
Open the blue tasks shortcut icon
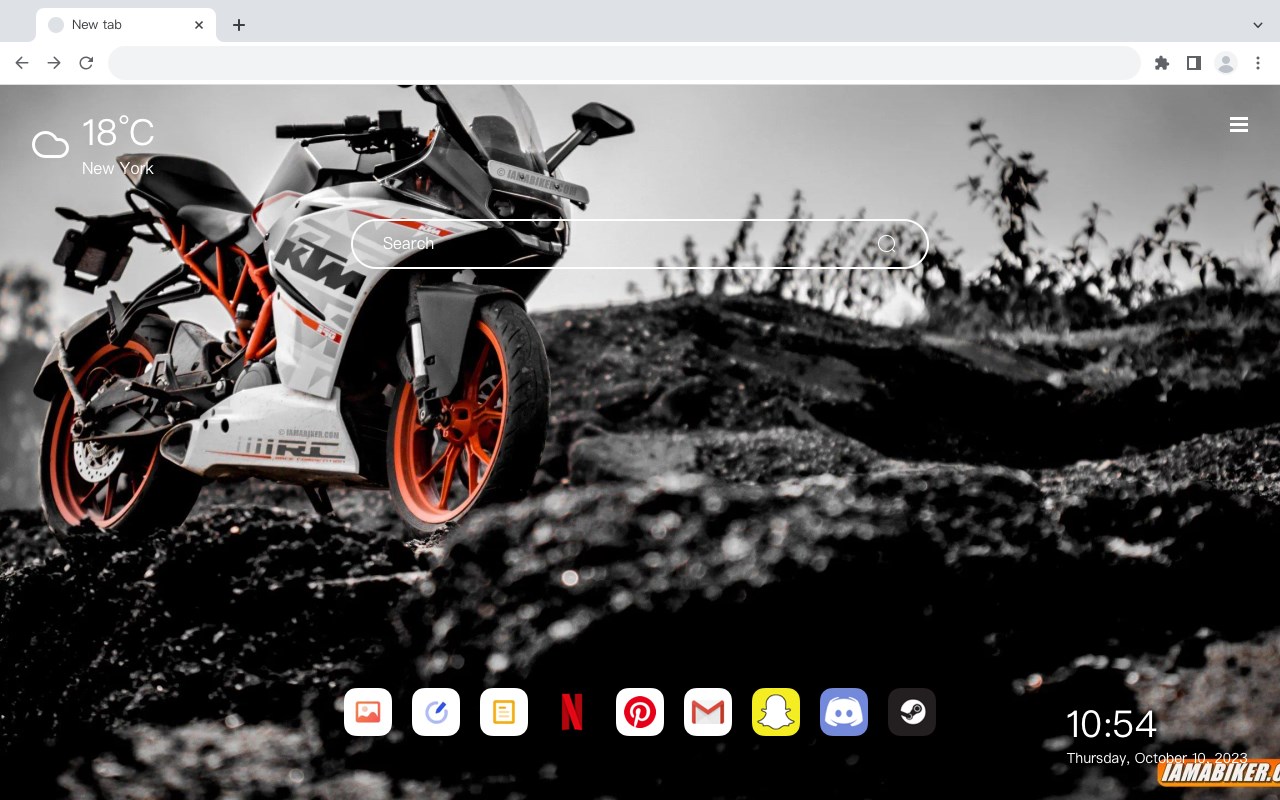(436, 712)
